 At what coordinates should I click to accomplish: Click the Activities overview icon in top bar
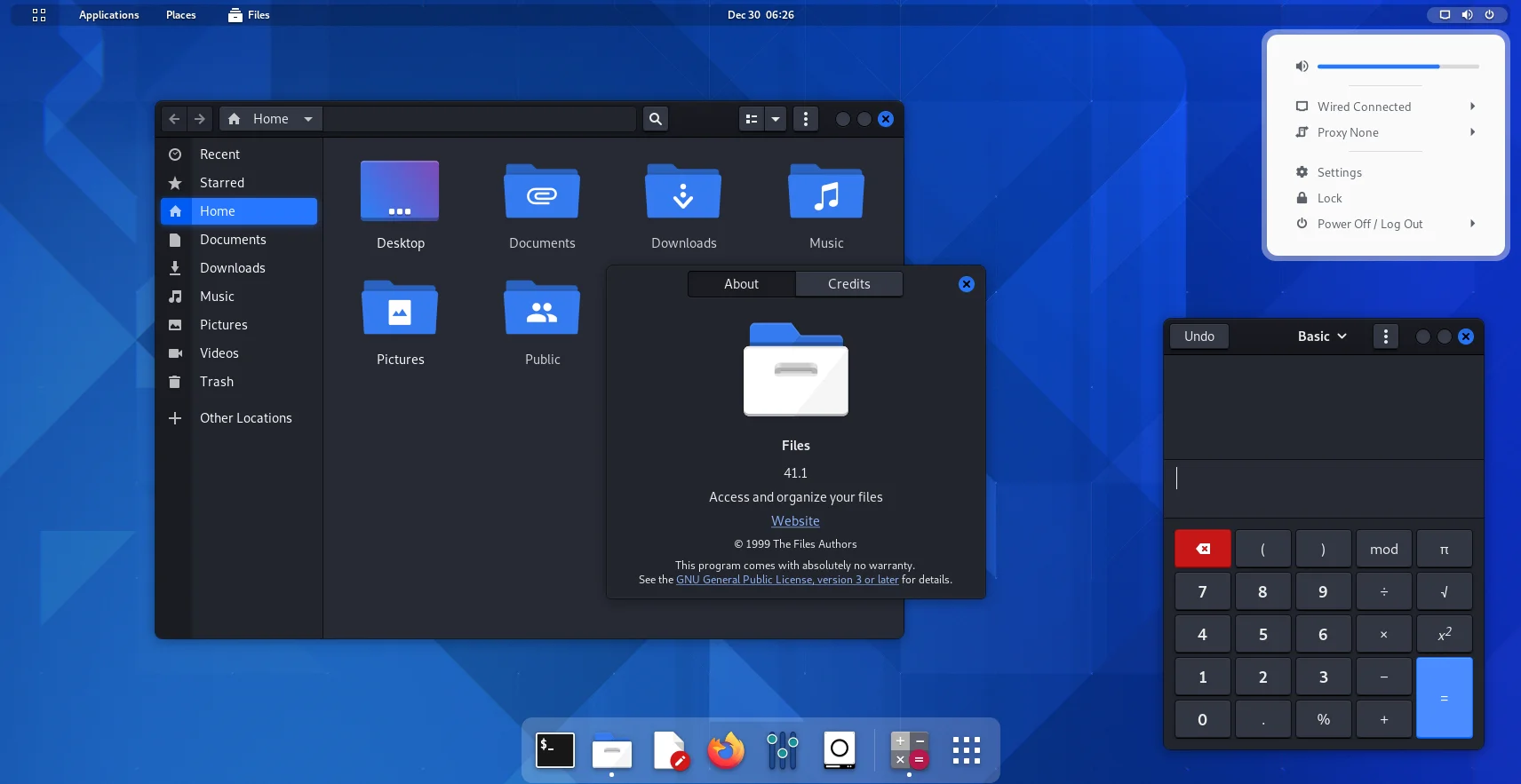tap(39, 14)
